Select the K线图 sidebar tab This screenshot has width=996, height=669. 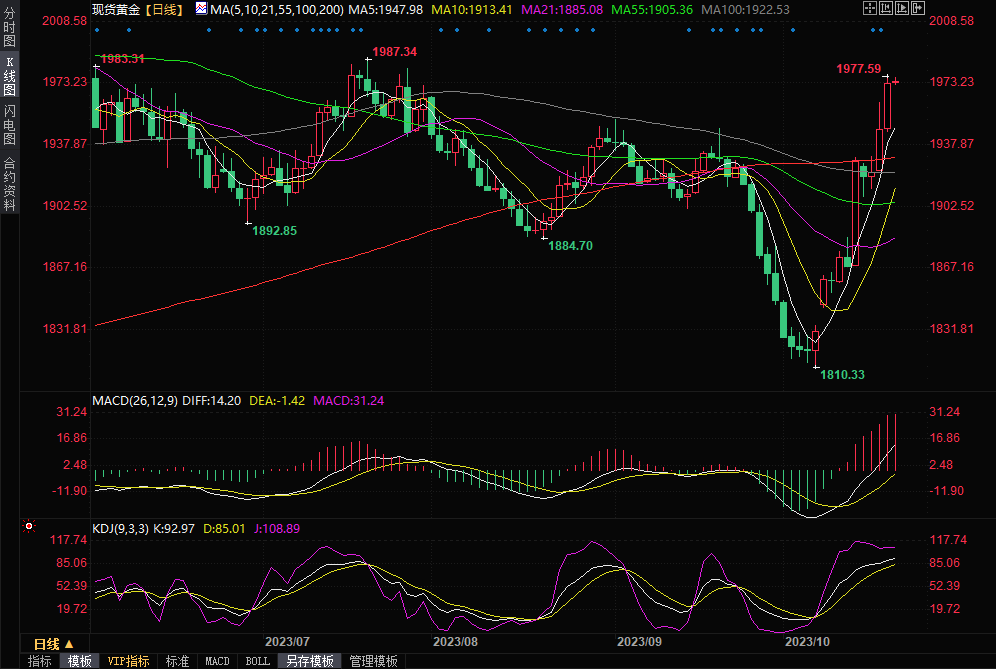pyautogui.click(x=10, y=82)
